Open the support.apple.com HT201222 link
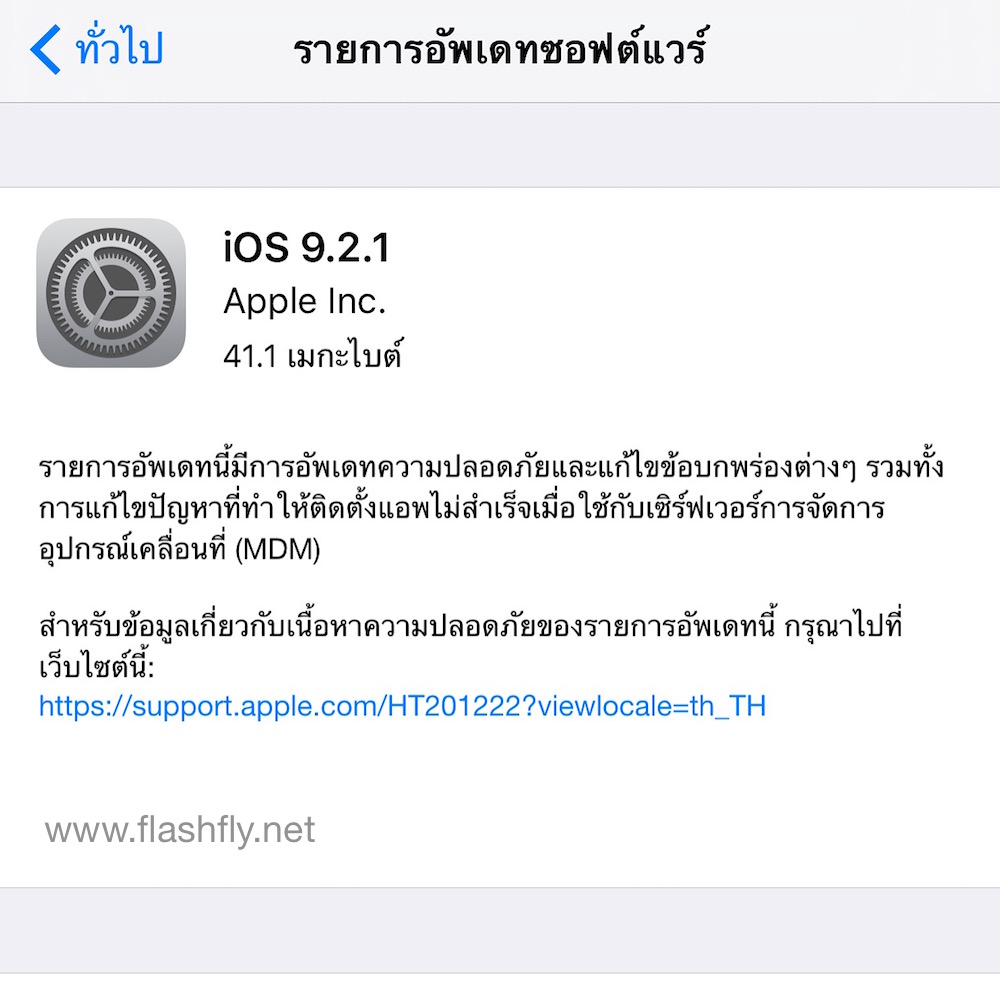The image size is (1000, 1000). pos(402,706)
